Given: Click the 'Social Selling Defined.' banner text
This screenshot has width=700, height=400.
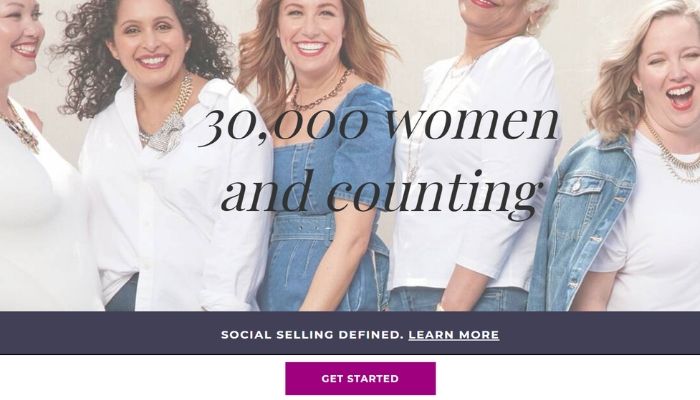Looking at the screenshot, I should [x=312, y=335].
